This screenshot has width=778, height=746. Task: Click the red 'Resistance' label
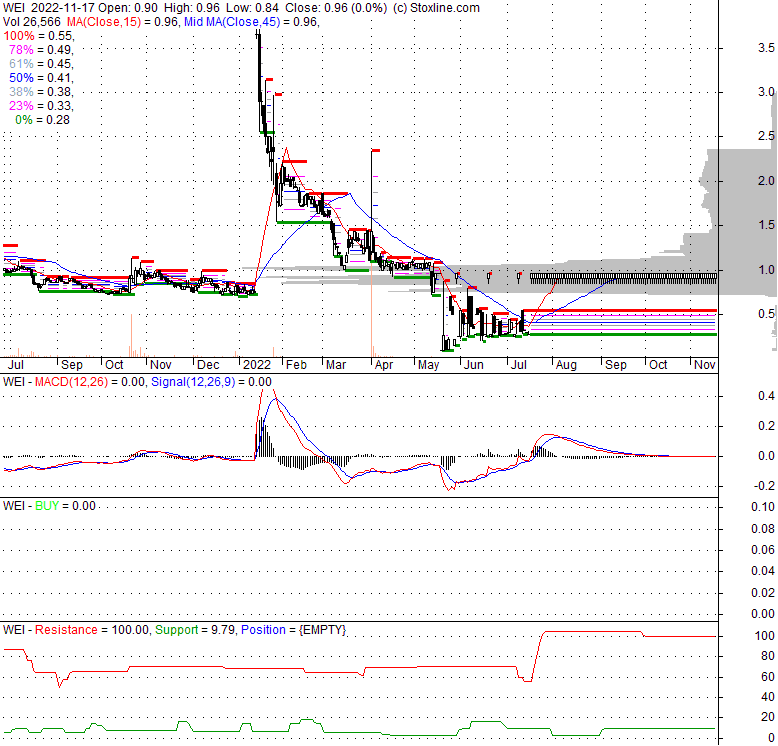tap(66, 630)
